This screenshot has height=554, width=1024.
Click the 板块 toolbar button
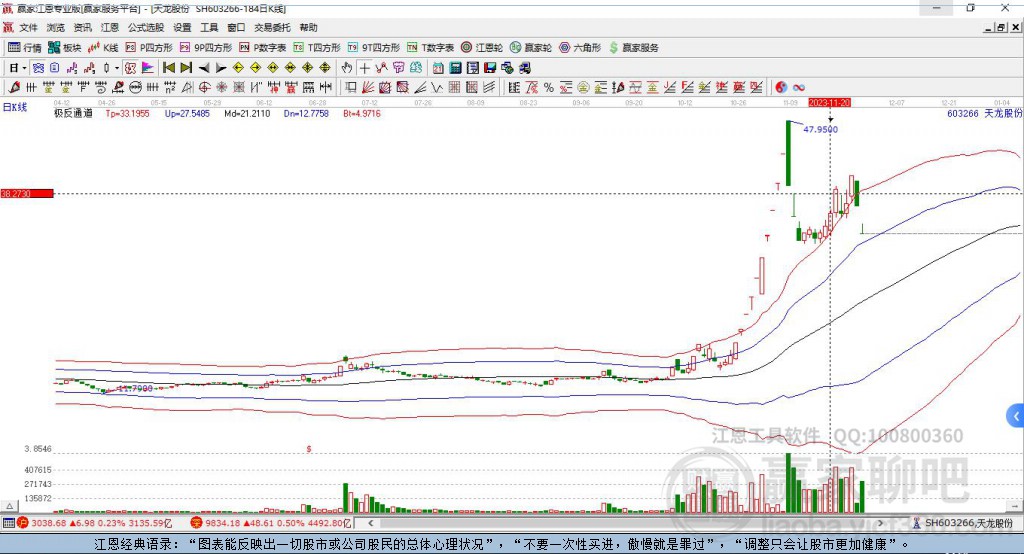(x=65, y=48)
